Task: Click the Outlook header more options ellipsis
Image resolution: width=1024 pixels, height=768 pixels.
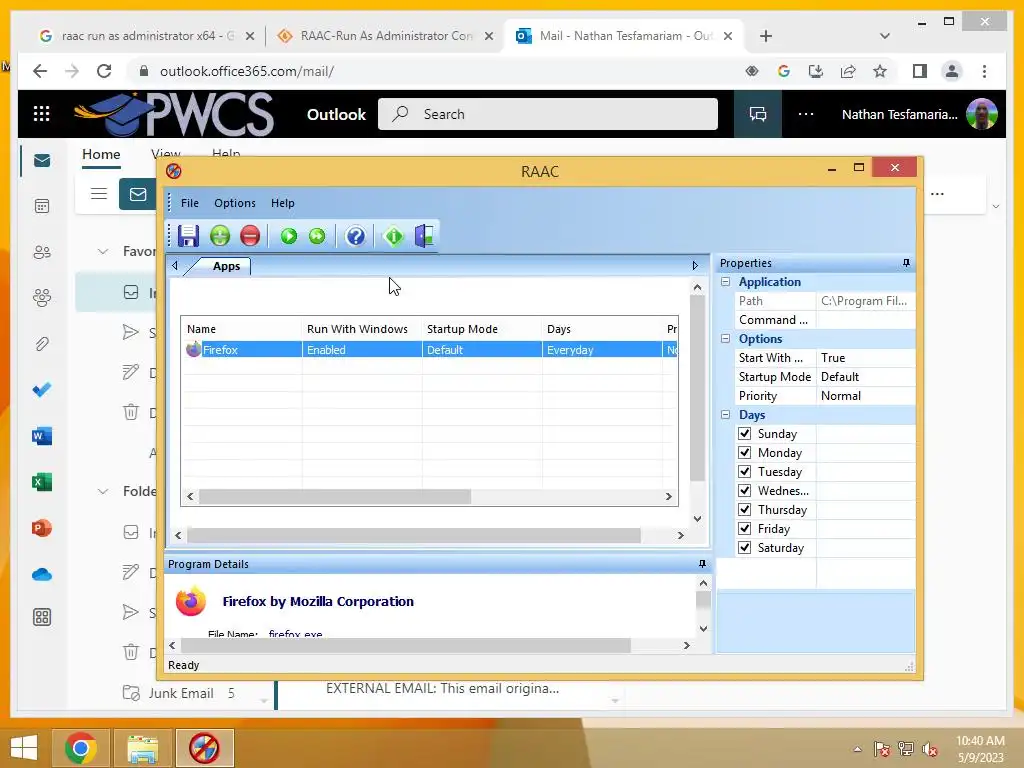Action: click(806, 114)
